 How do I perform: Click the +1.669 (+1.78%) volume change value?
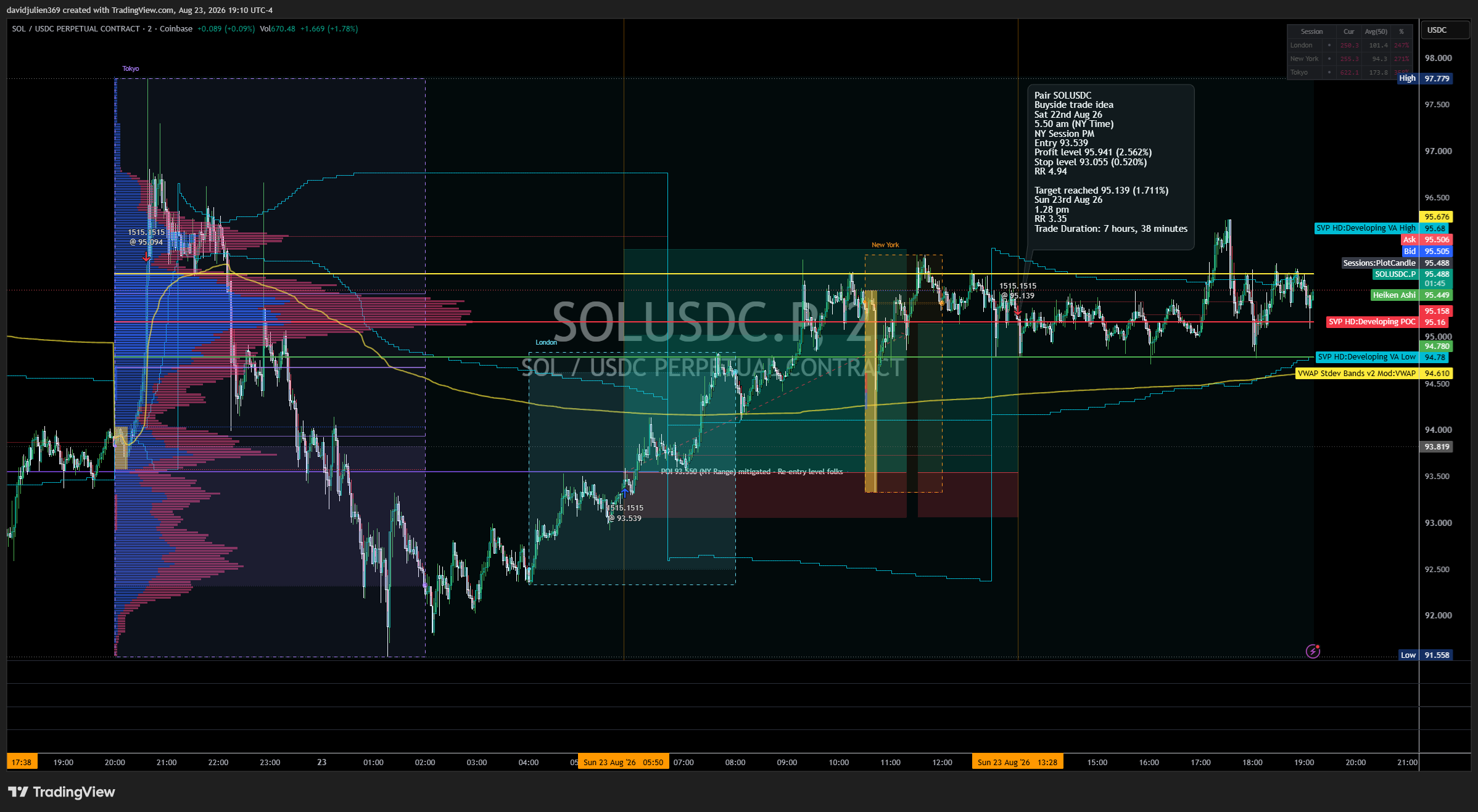point(329,29)
